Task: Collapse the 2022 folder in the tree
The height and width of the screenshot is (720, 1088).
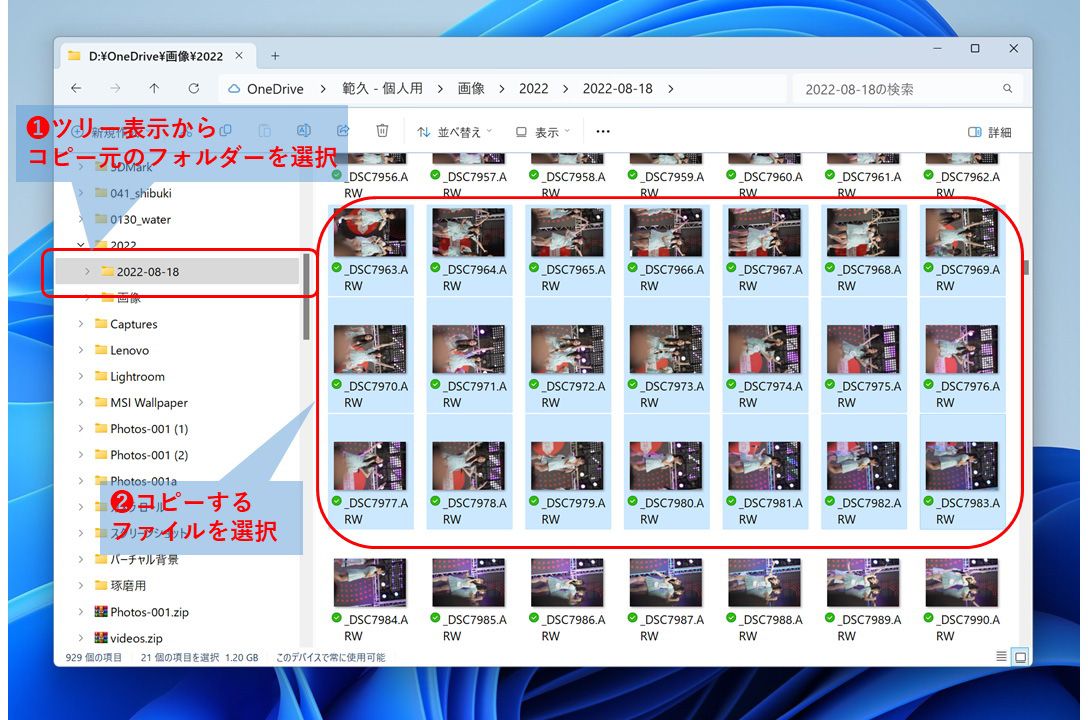Action: (81, 245)
